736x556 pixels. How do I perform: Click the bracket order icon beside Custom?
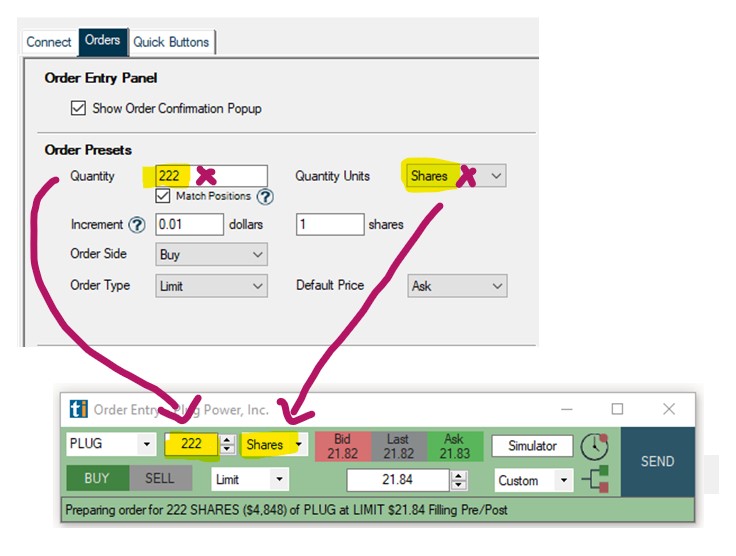click(x=597, y=480)
